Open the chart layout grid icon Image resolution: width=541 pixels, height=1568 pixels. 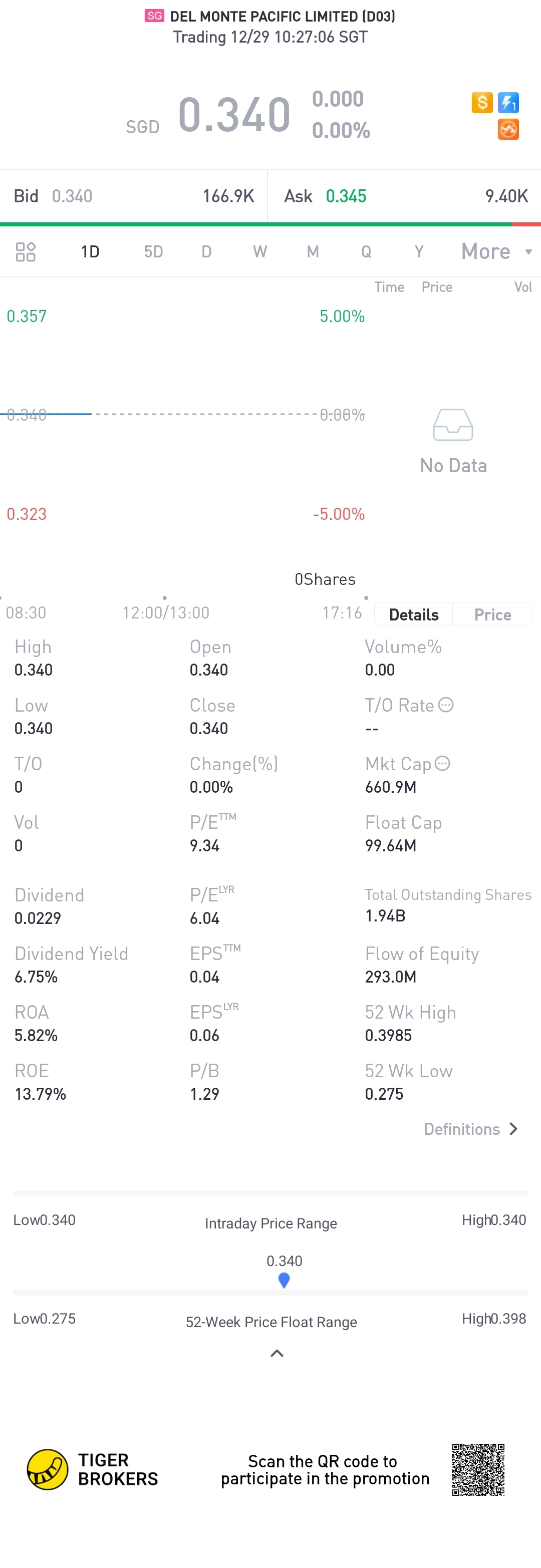[26, 251]
